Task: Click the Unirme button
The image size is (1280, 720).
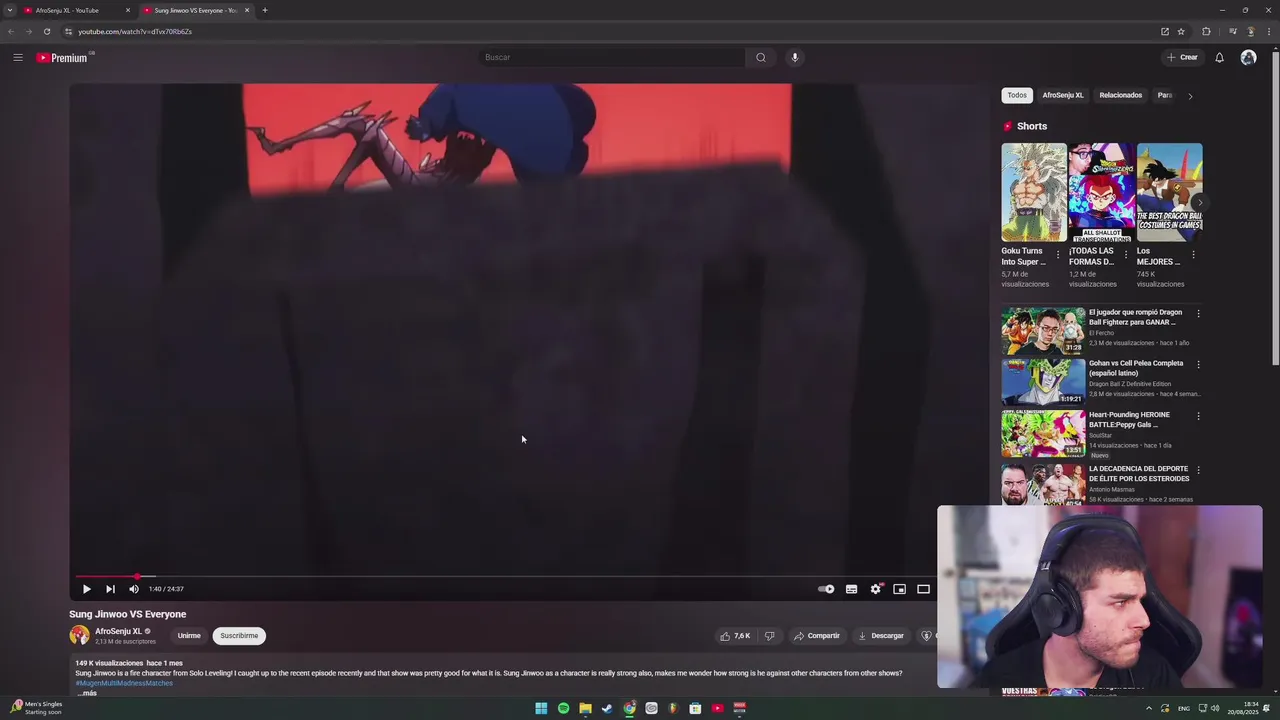Action: (x=189, y=635)
